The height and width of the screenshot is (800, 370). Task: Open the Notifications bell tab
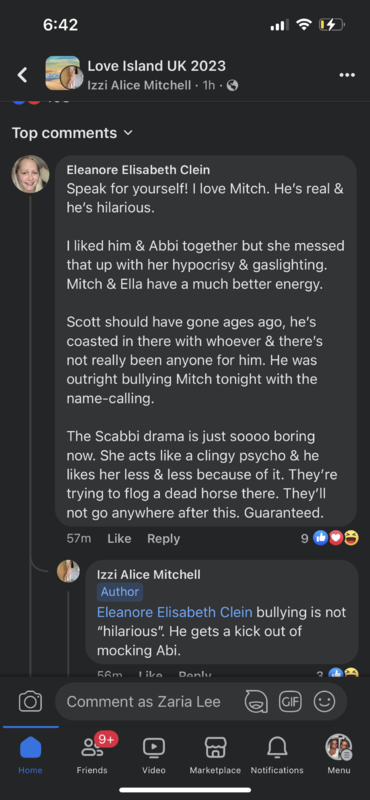coord(277,755)
